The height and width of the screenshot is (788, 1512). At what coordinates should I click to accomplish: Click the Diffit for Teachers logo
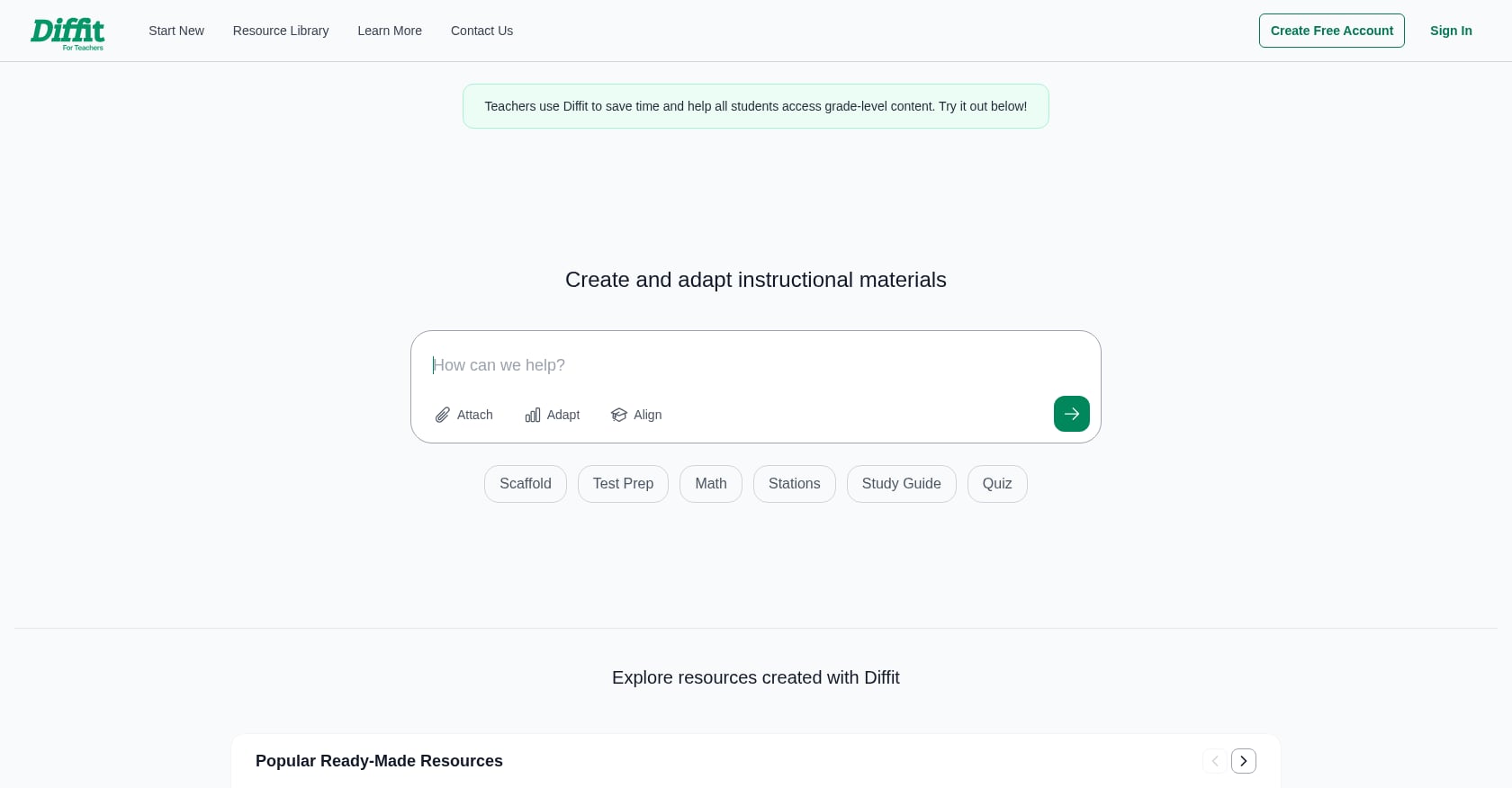coord(67,33)
